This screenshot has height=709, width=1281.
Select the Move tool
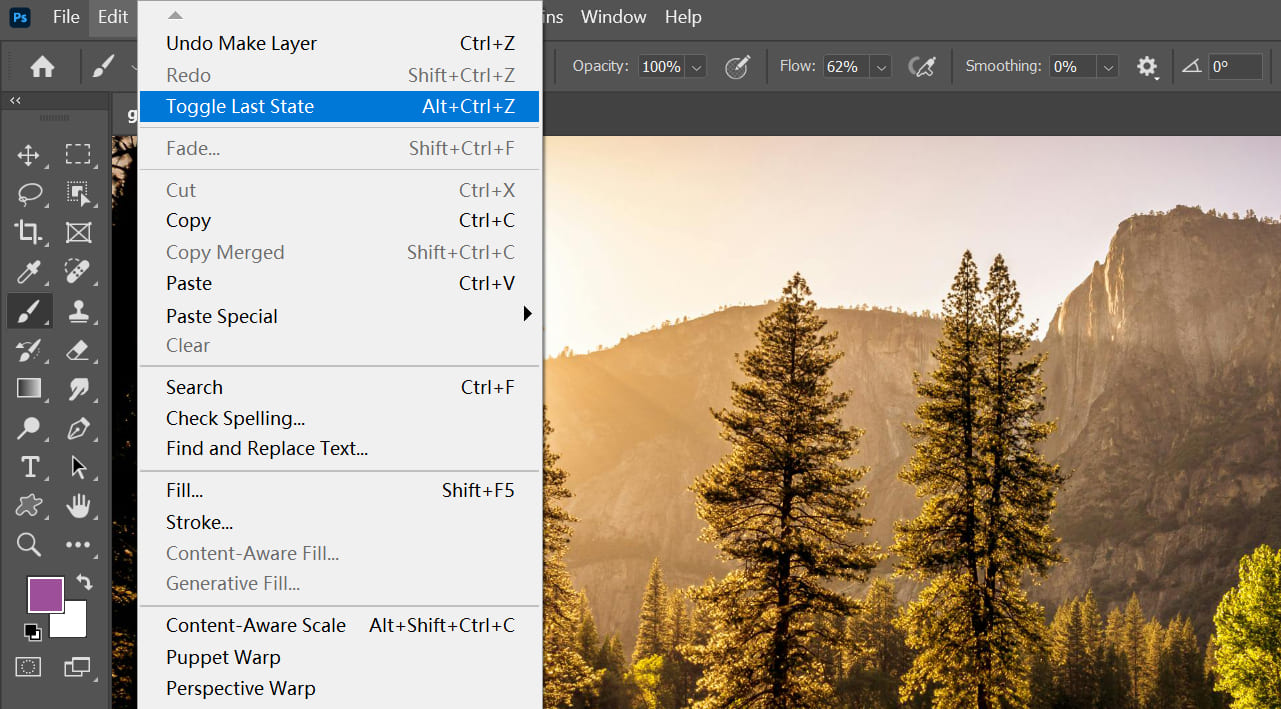[29, 155]
